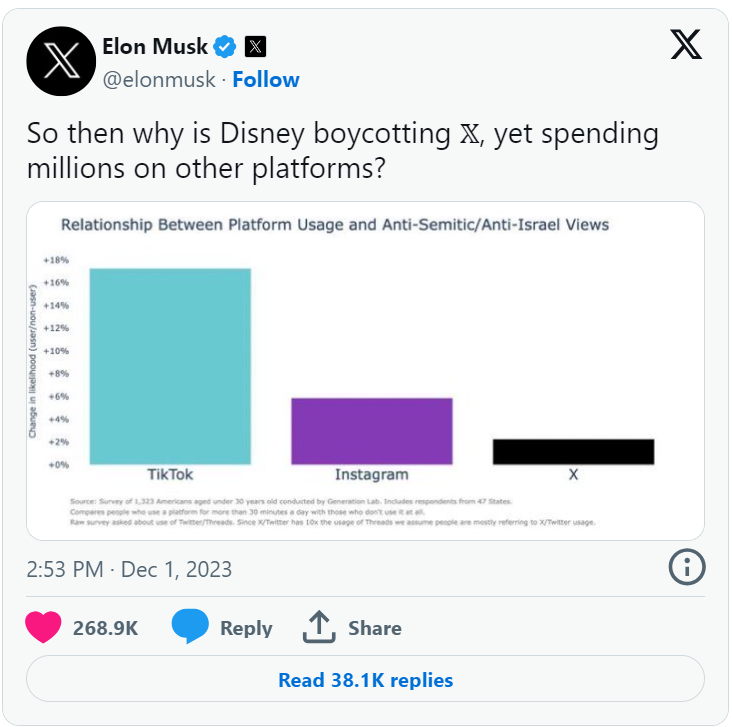The height and width of the screenshot is (727, 732).
Task: Click the Elon Musk display name
Action: pyautogui.click(x=155, y=46)
